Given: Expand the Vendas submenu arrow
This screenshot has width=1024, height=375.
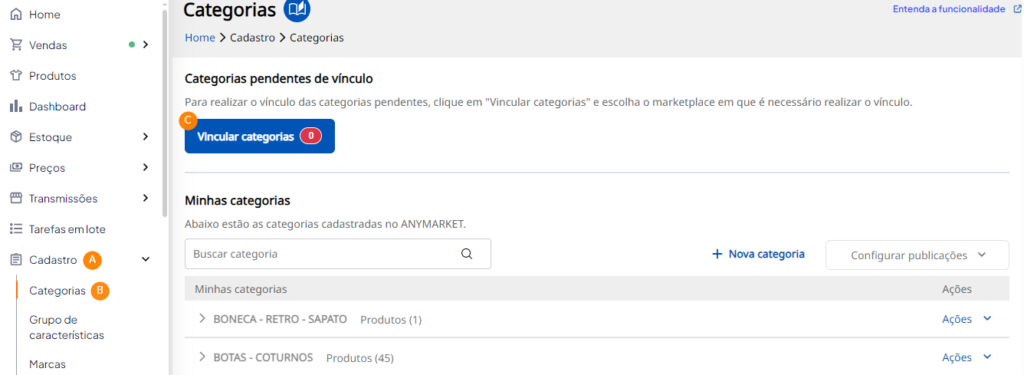Looking at the screenshot, I should click(146, 44).
